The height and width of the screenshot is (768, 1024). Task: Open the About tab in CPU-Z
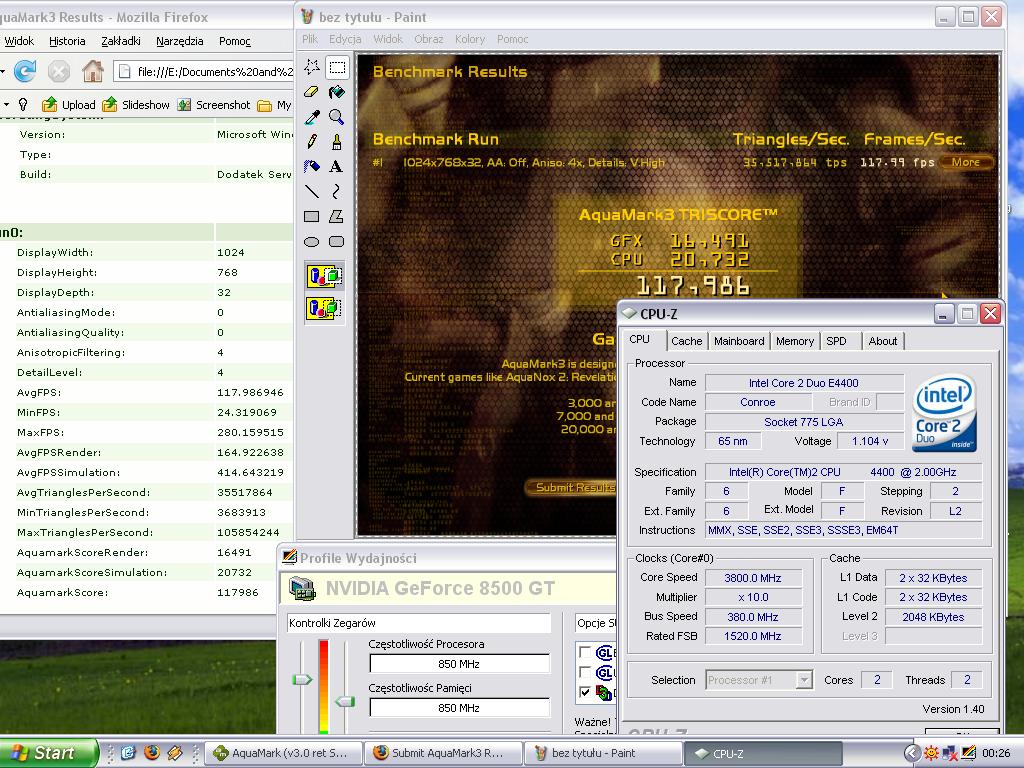[x=882, y=341]
